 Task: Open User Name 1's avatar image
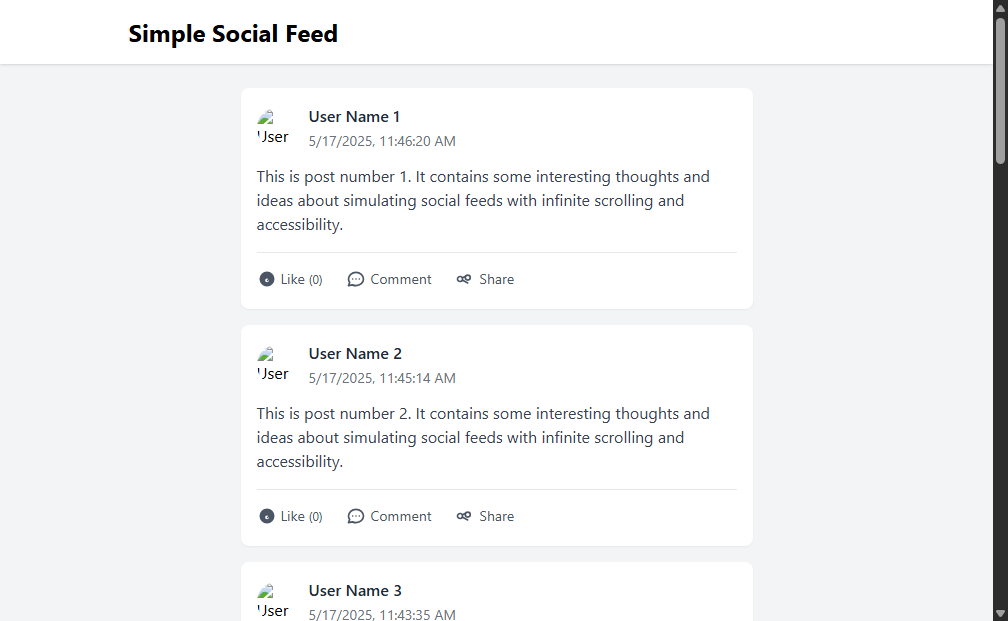(273, 127)
